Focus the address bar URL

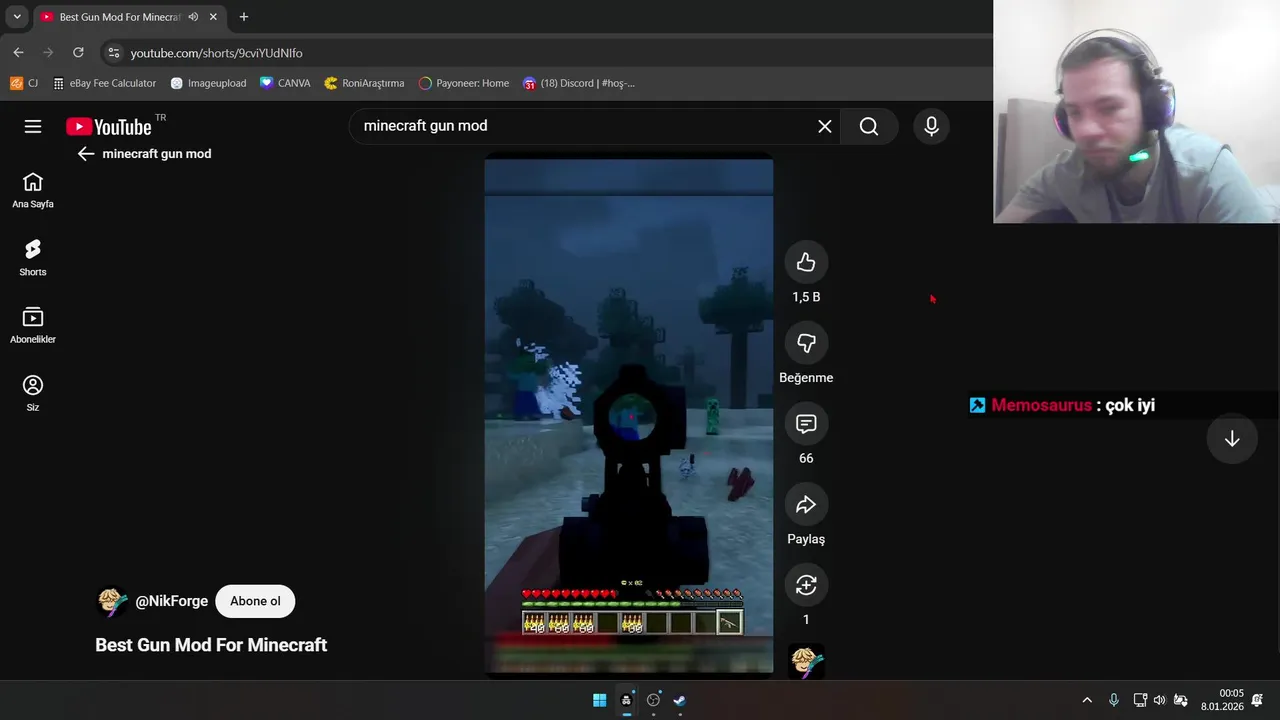pos(216,53)
